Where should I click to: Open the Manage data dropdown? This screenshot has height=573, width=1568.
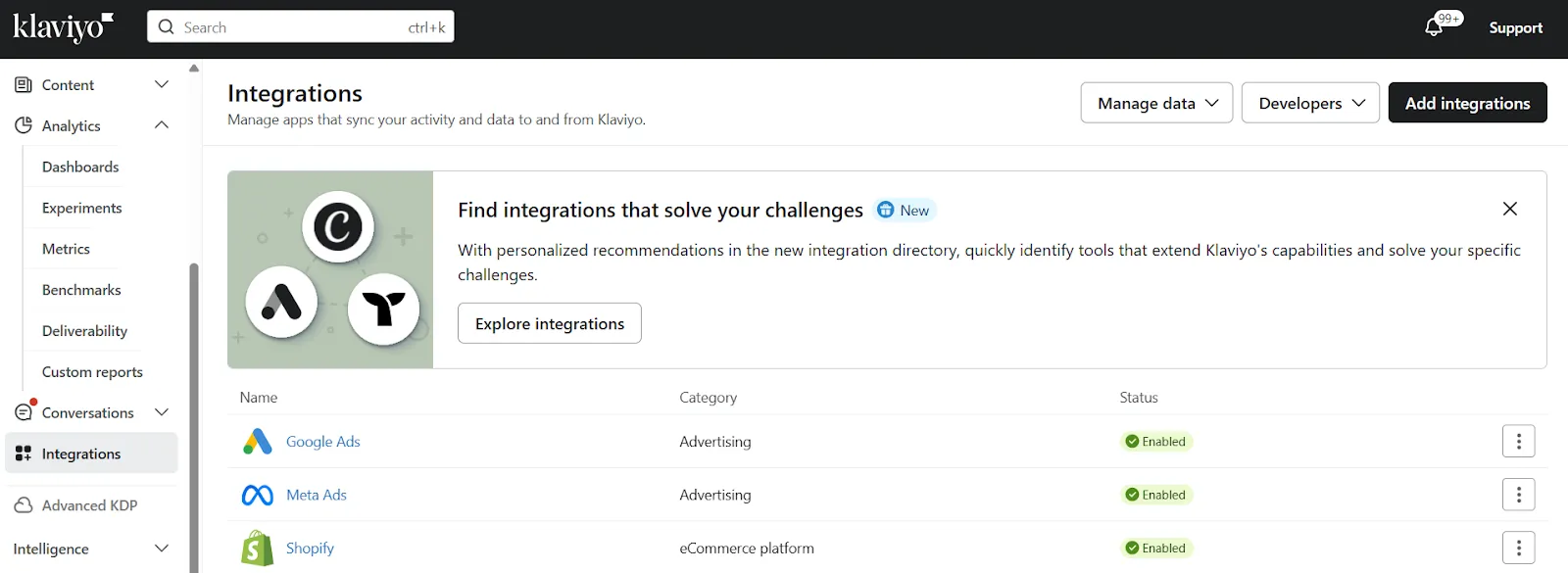click(1156, 103)
